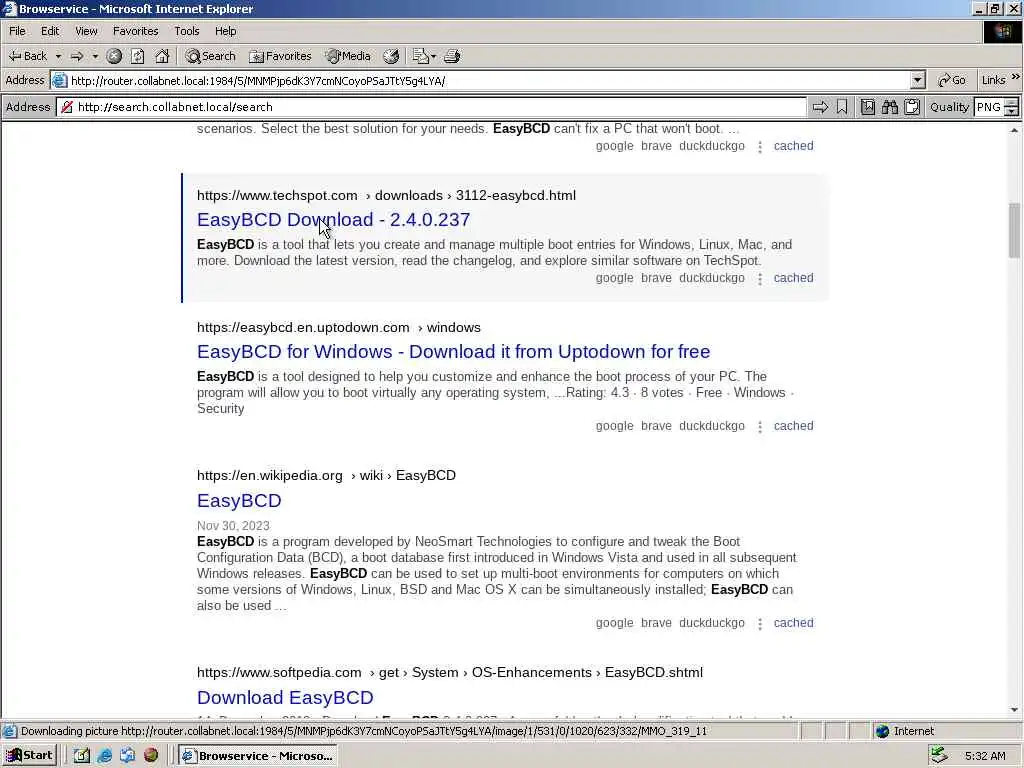1024x768 pixels.
Task: Open the Windows Start menu
Action: [x=29, y=756]
